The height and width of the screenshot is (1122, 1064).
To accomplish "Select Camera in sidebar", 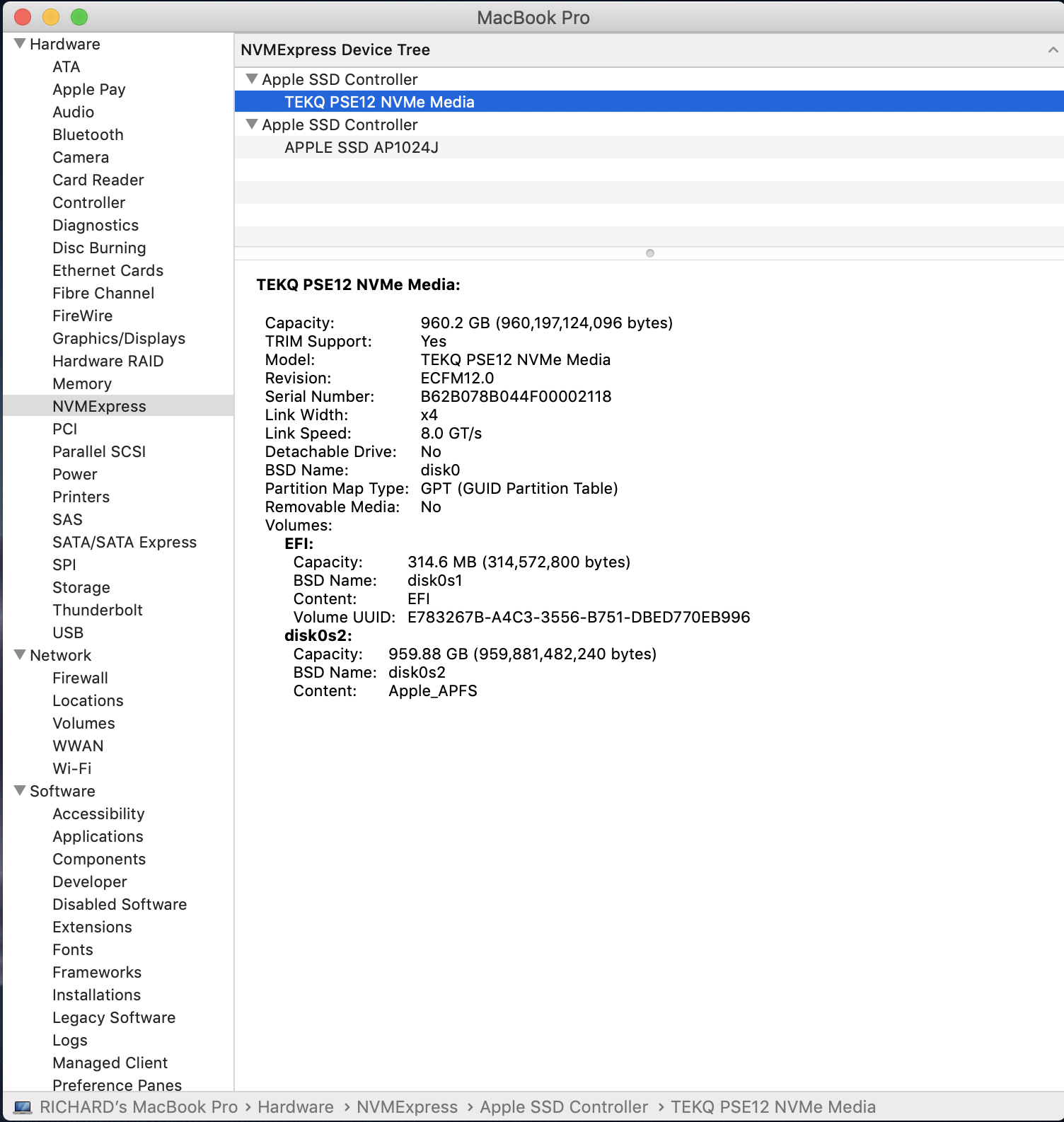I will click(x=81, y=157).
